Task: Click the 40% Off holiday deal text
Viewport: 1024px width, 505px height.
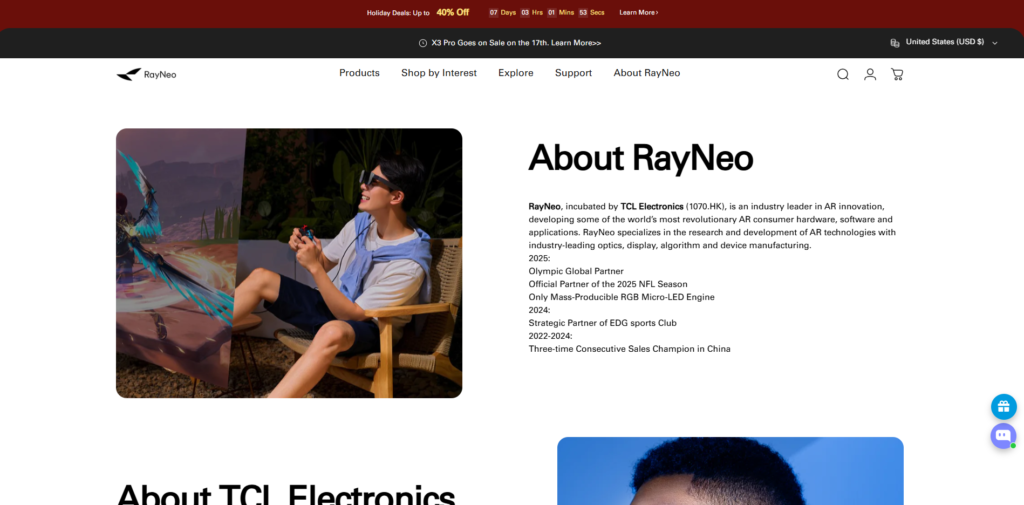Action: pyautogui.click(x=453, y=12)
